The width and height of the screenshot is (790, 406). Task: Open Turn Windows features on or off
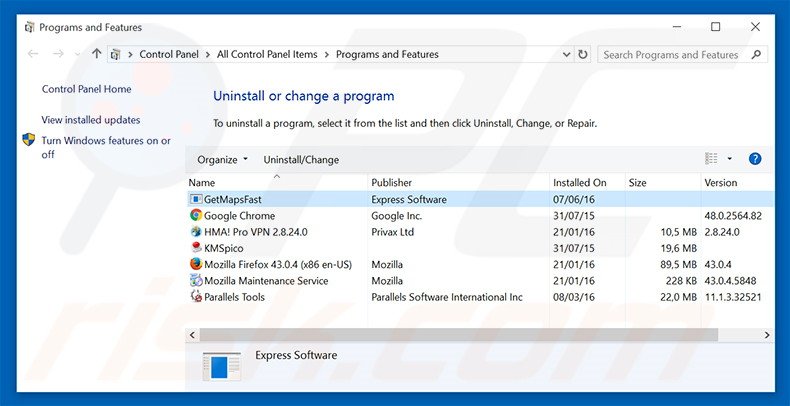coord(106,148)
